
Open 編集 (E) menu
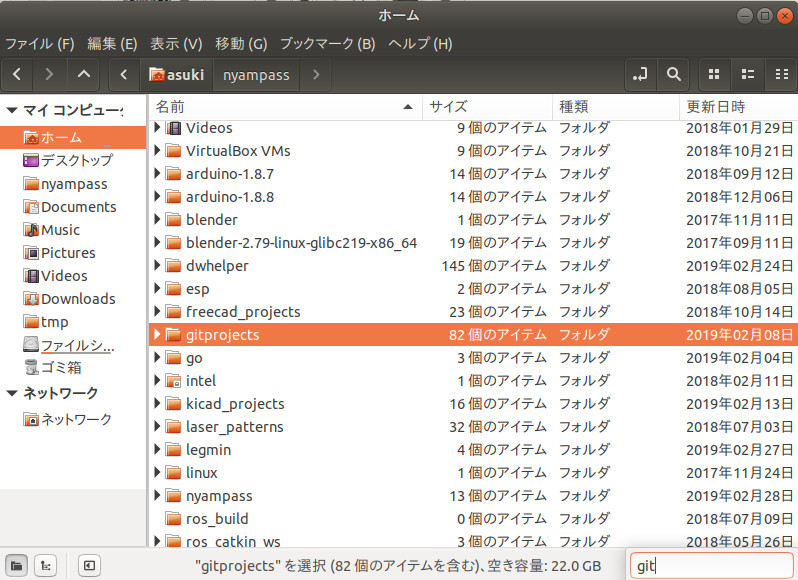tap(112, 44)
